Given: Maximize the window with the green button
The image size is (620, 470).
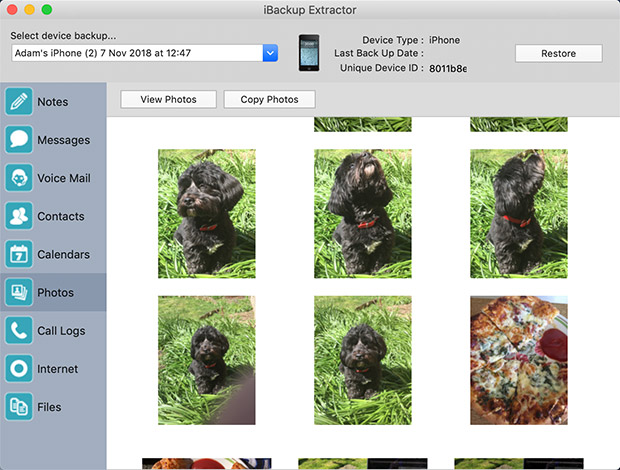Looking at the screenshot, I should click(47, 9).
